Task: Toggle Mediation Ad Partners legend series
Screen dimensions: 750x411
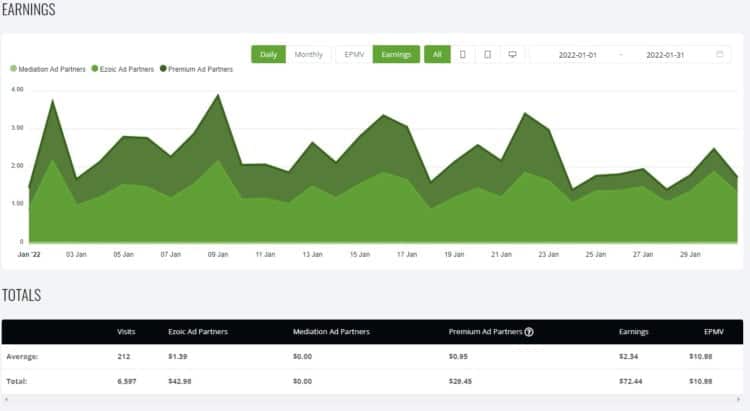Action: pyautogui.click(x=47, y=69)
